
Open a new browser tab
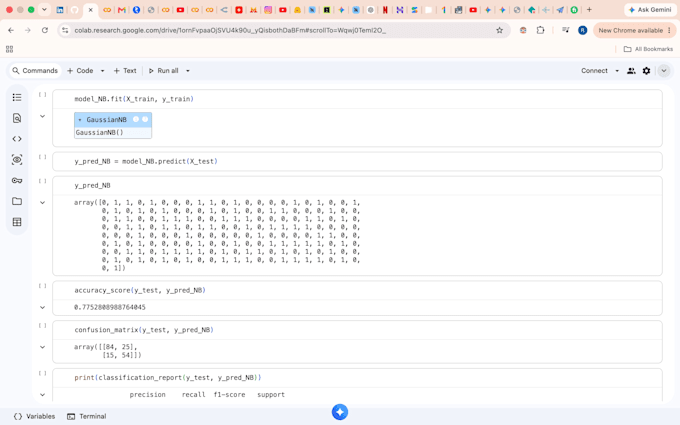point(589,10)
